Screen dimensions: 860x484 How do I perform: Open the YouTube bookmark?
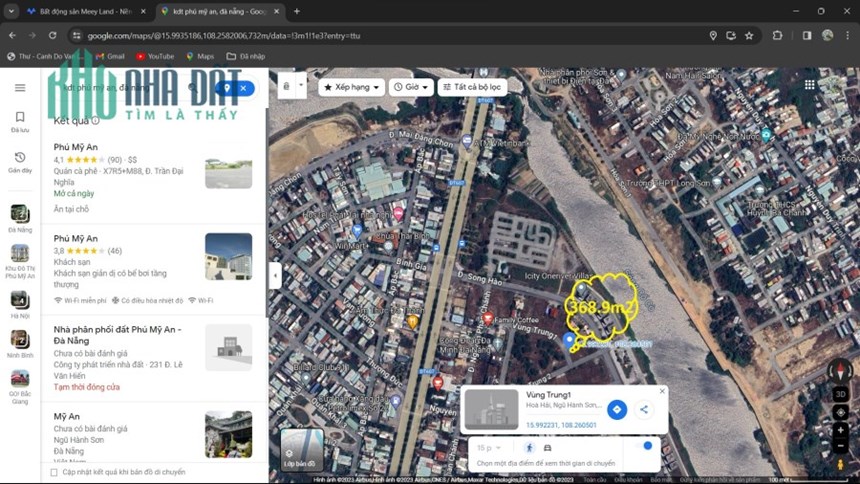(155, 56)
